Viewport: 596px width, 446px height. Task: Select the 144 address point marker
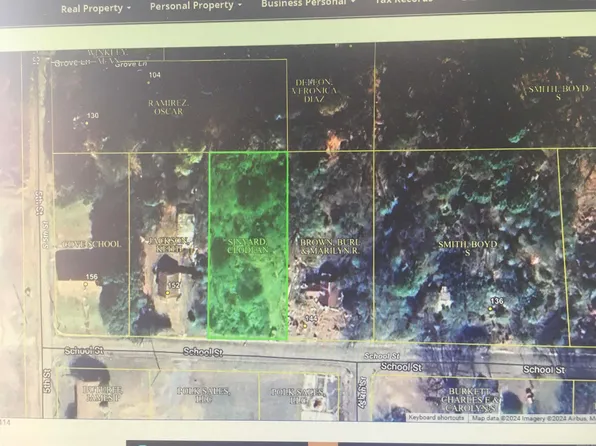[x=305, y=326]
